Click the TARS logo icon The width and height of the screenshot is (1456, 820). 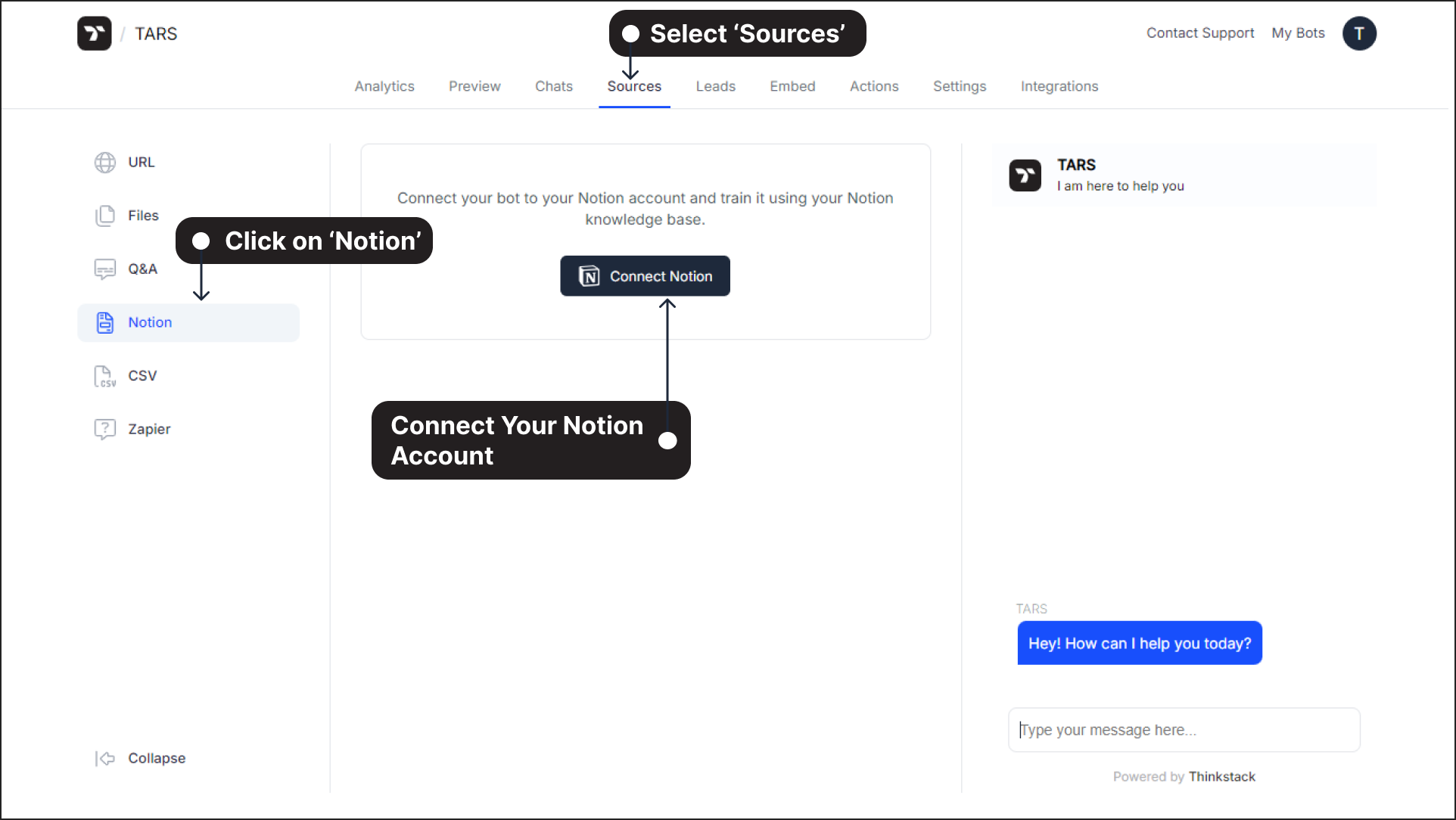(x=96, y=34)
